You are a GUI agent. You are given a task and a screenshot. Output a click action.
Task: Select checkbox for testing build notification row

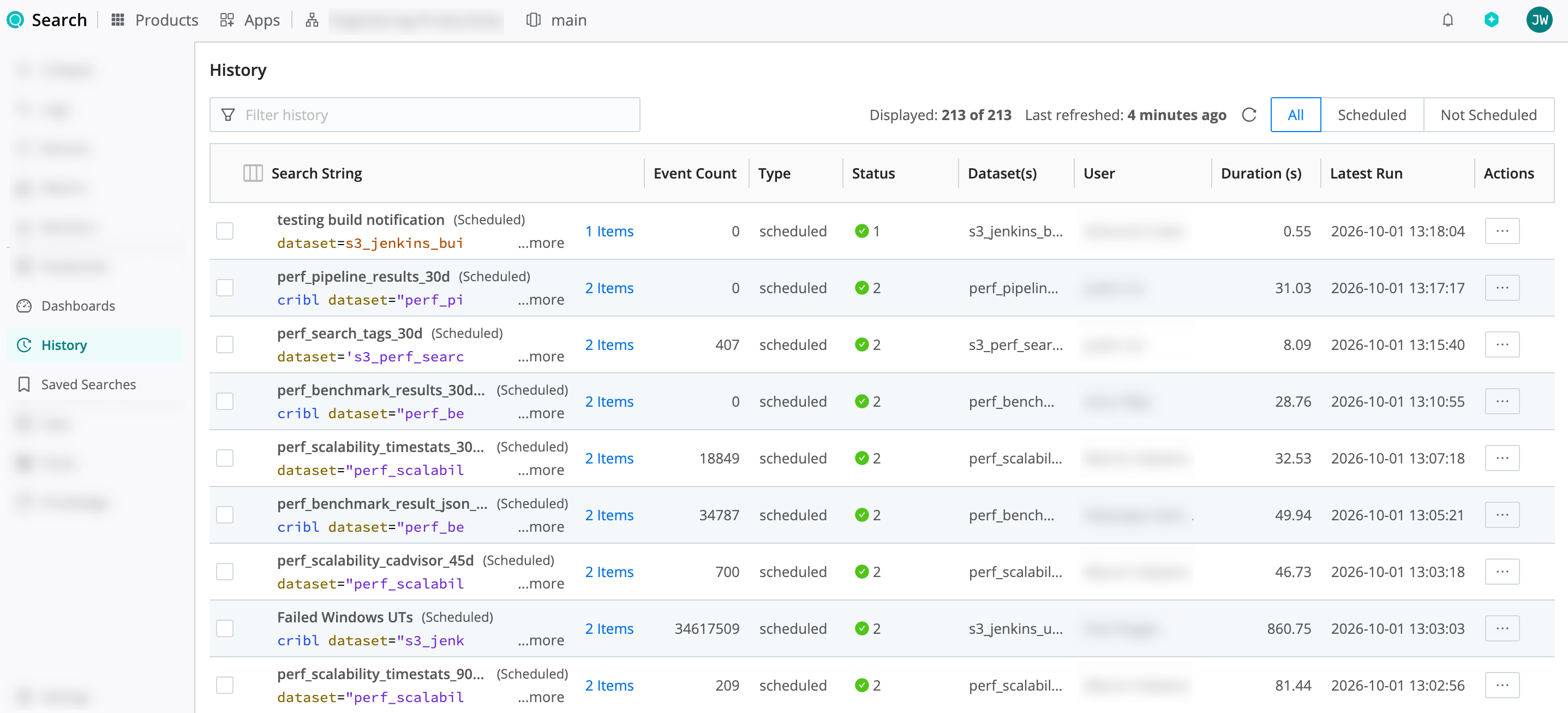[225, 231]
